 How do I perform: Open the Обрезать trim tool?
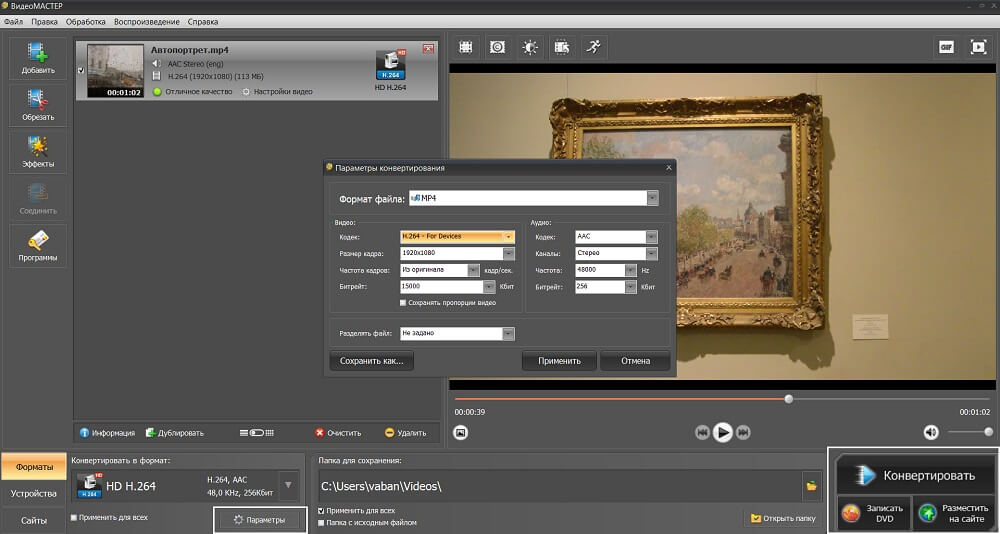38,105
